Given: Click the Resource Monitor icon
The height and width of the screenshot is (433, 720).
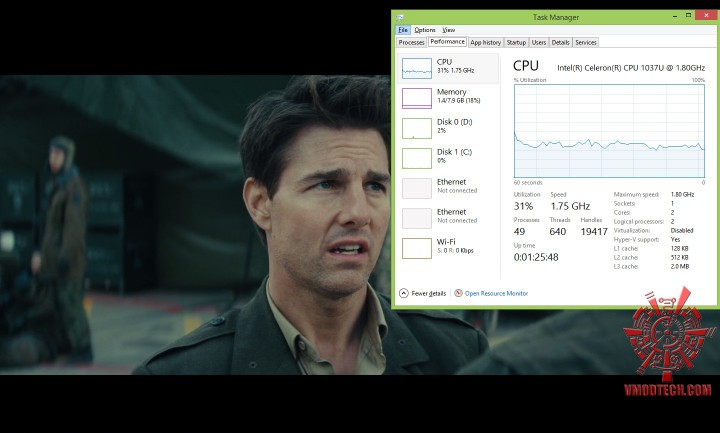Looking at the screenshot, I should point(458,293).
